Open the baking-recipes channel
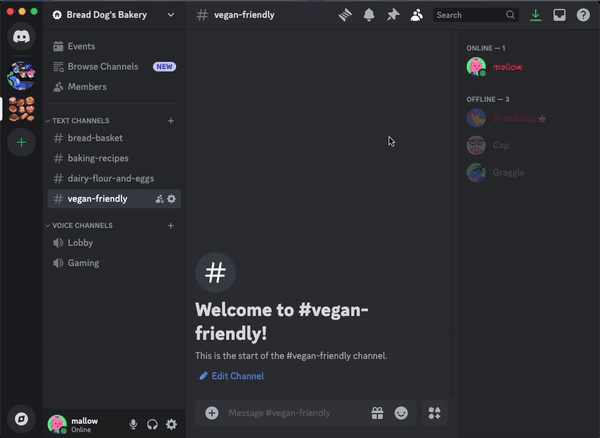This screenshot has height=438, width=600. point(114,158)
